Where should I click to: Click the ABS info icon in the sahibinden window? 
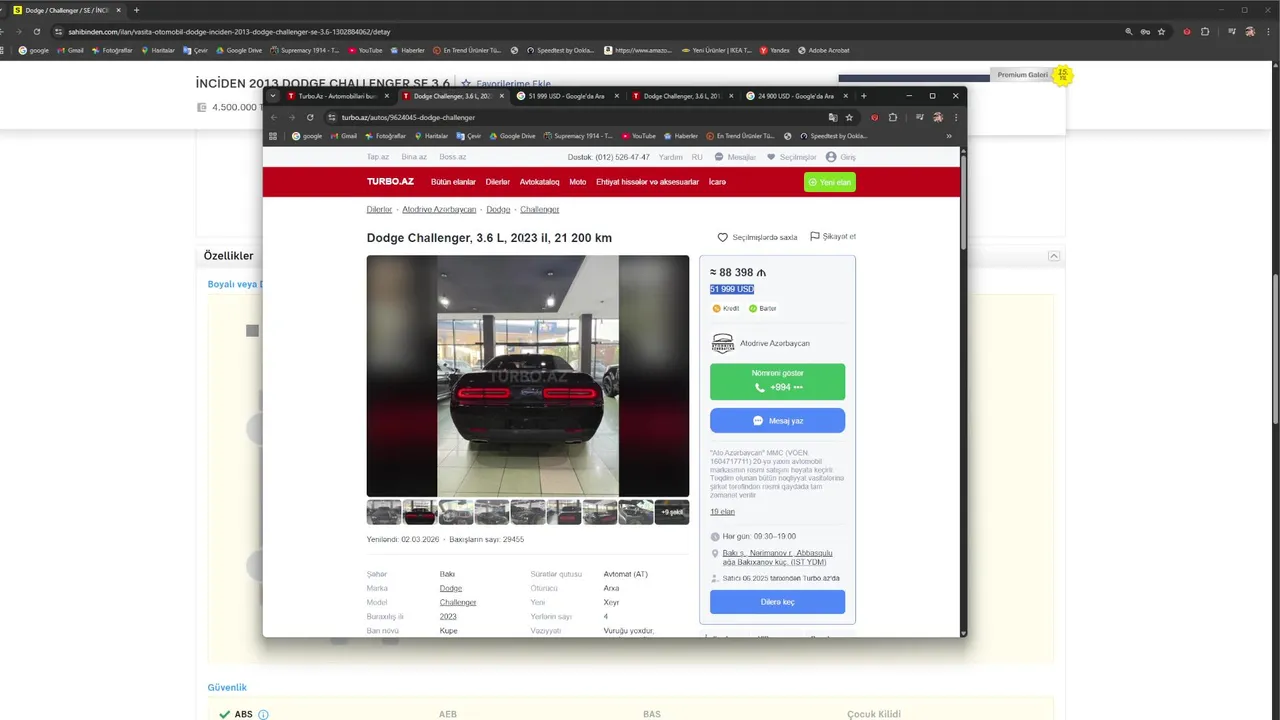263,714
